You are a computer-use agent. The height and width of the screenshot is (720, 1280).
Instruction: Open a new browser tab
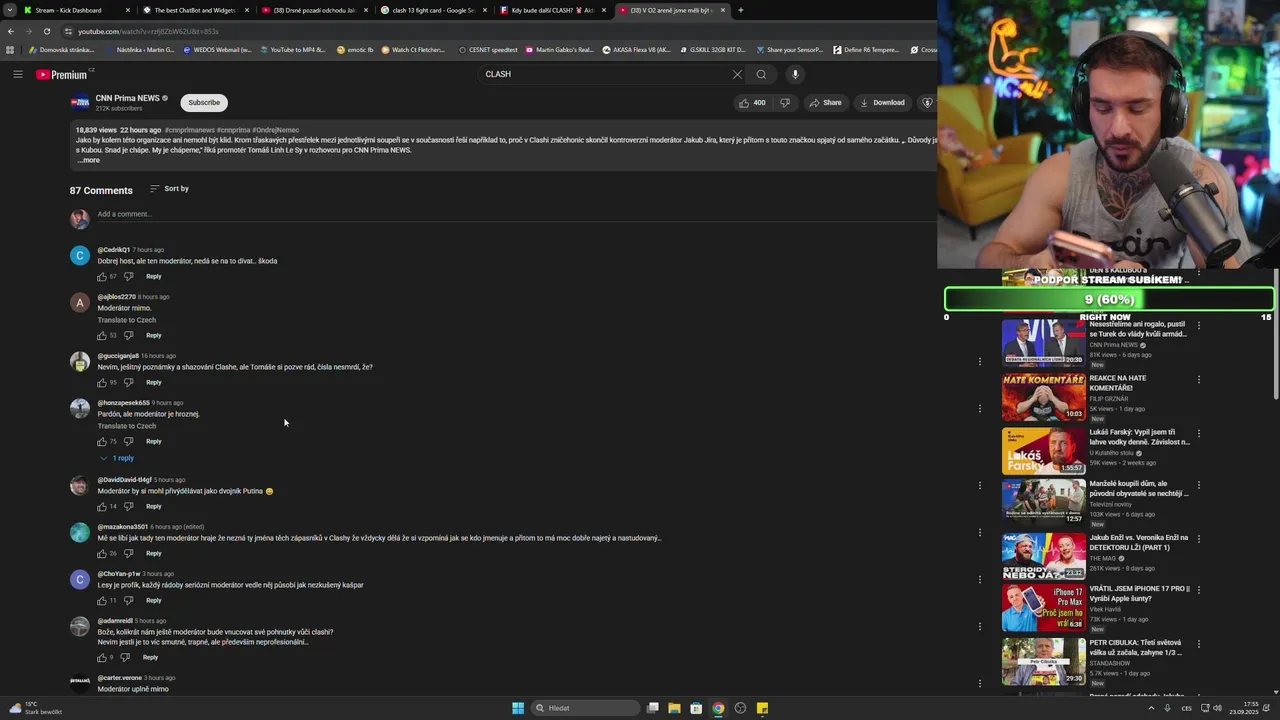(740, 10)
